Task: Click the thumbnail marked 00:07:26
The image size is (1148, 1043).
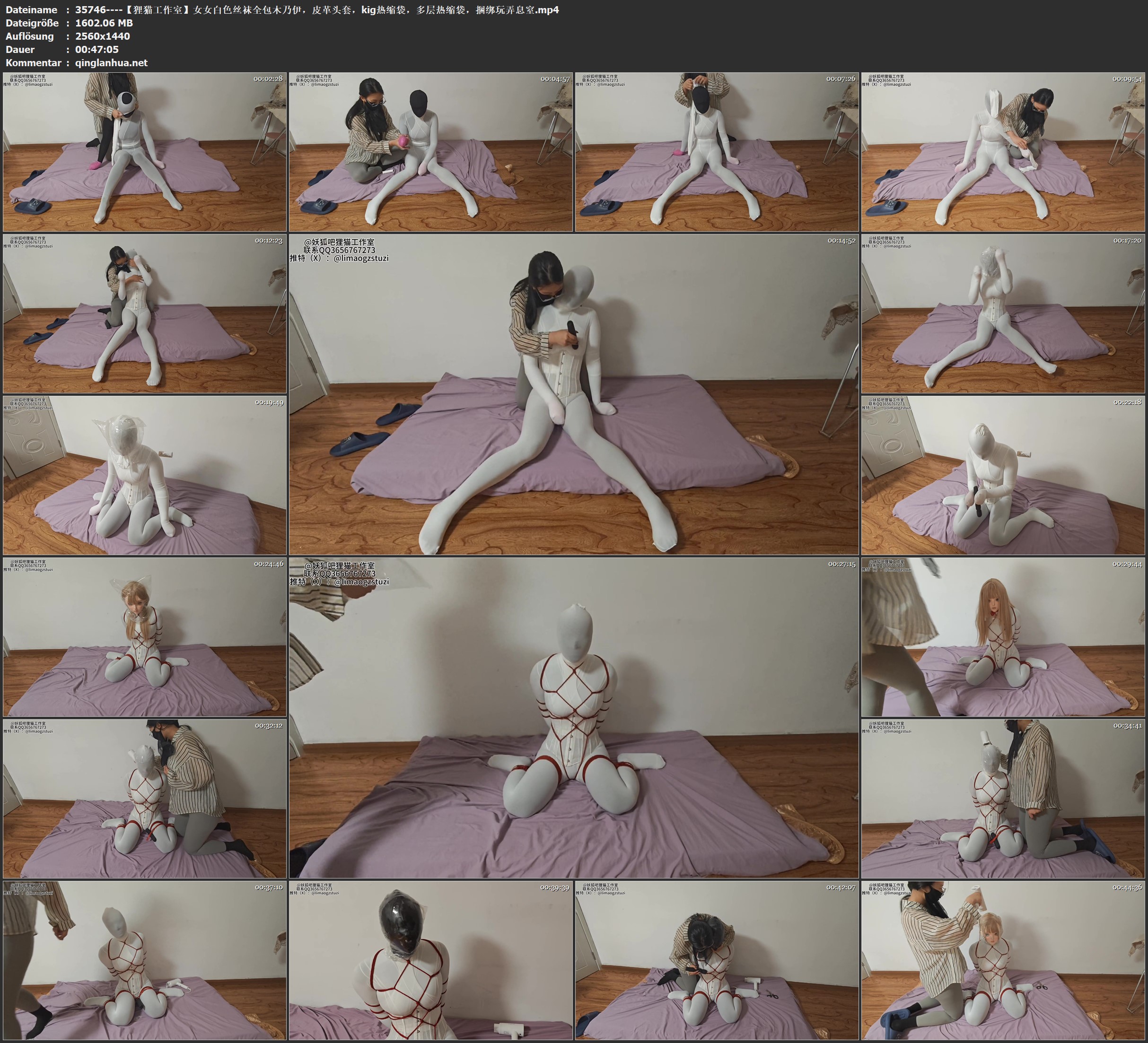Action: [716, 151]
